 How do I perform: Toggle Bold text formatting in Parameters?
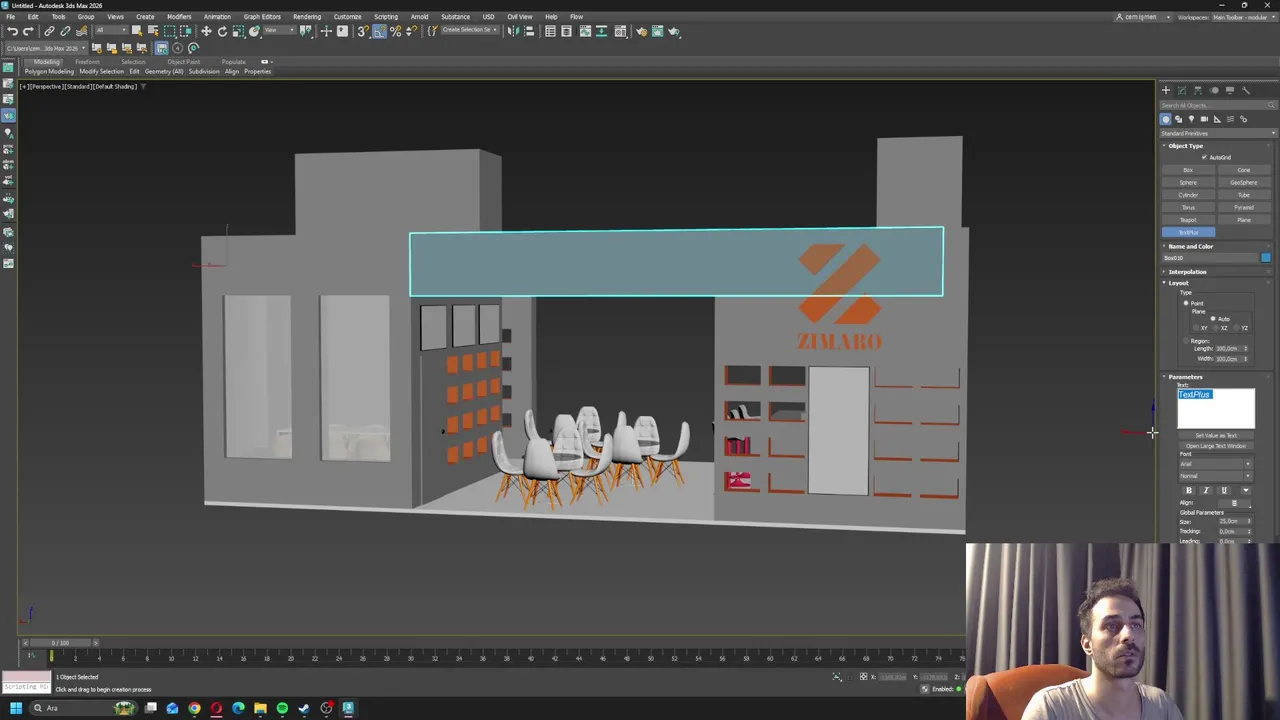(1189, 490)
